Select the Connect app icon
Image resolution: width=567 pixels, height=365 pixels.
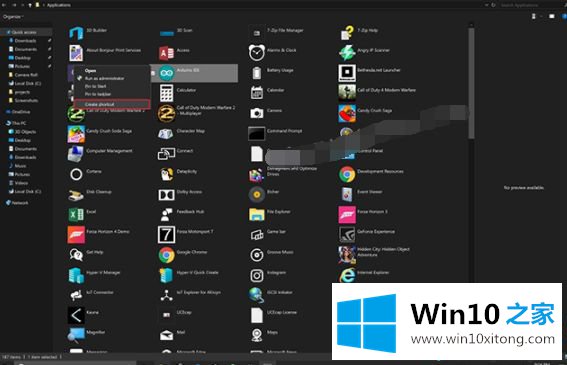[166, 154]
